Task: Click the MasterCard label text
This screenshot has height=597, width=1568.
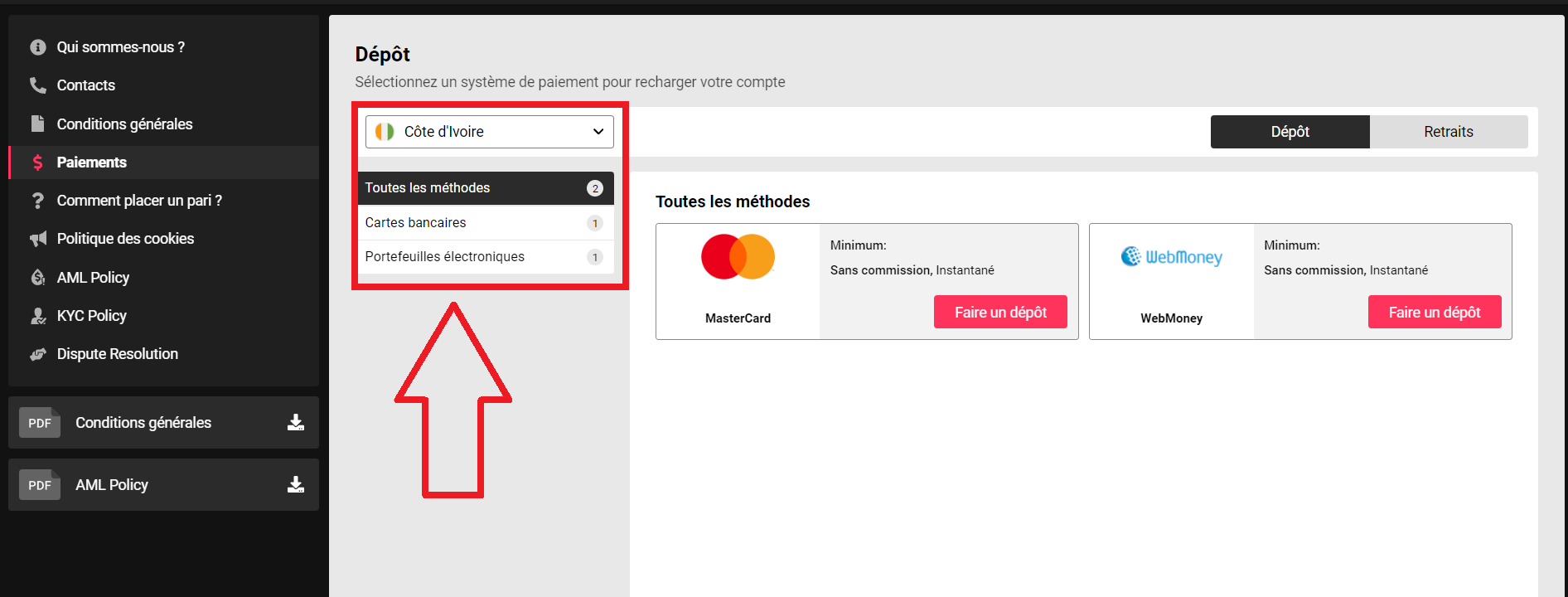Action: click(x=738, y=318)
